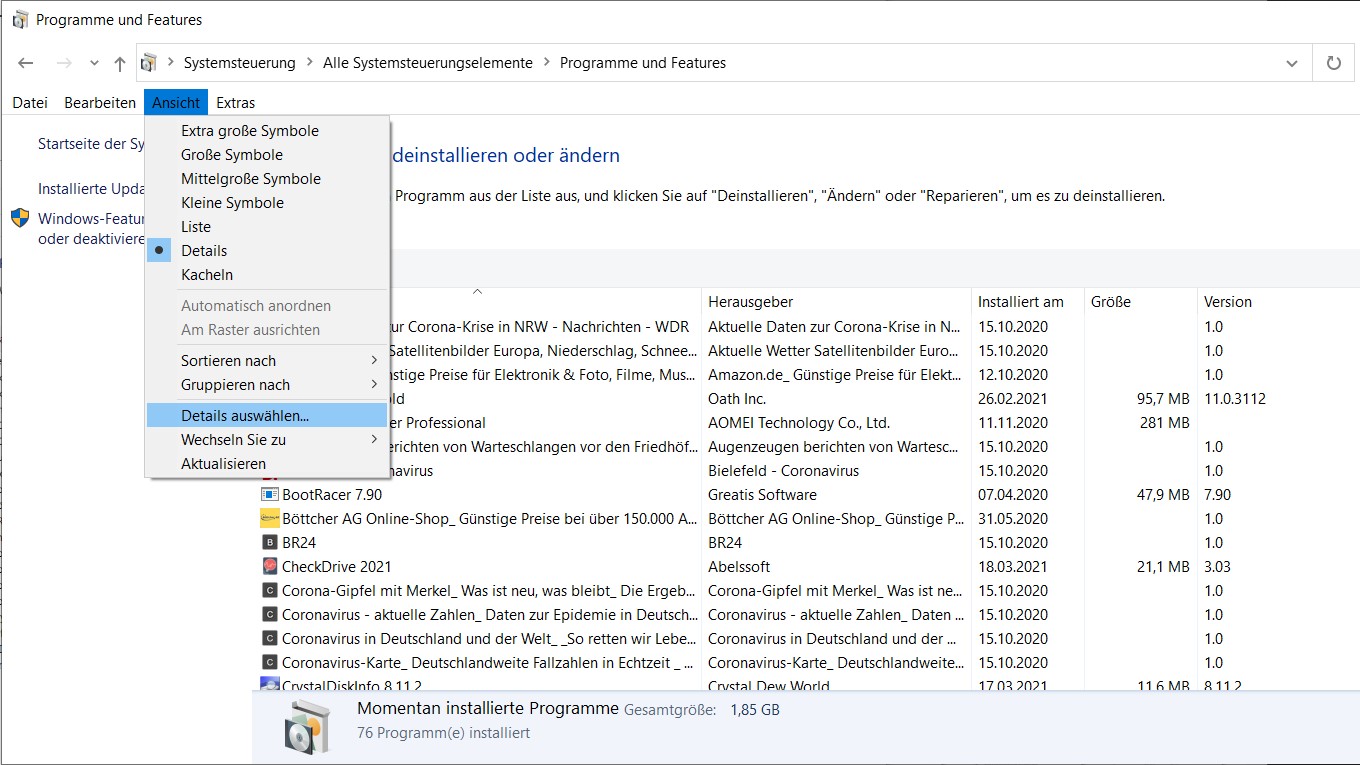
Task: Go up one folder level arrow
Action: (x=120, y=63)
